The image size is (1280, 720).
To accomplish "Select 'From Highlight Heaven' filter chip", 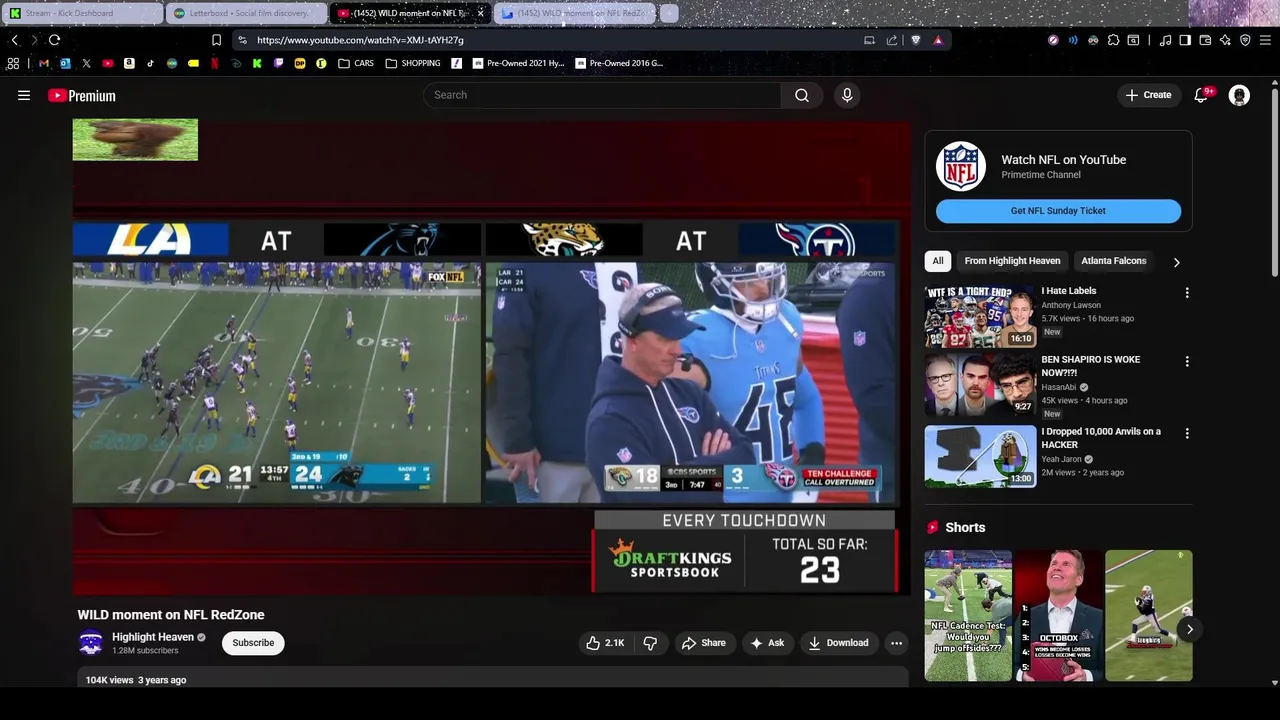I will coord(1012,261).
